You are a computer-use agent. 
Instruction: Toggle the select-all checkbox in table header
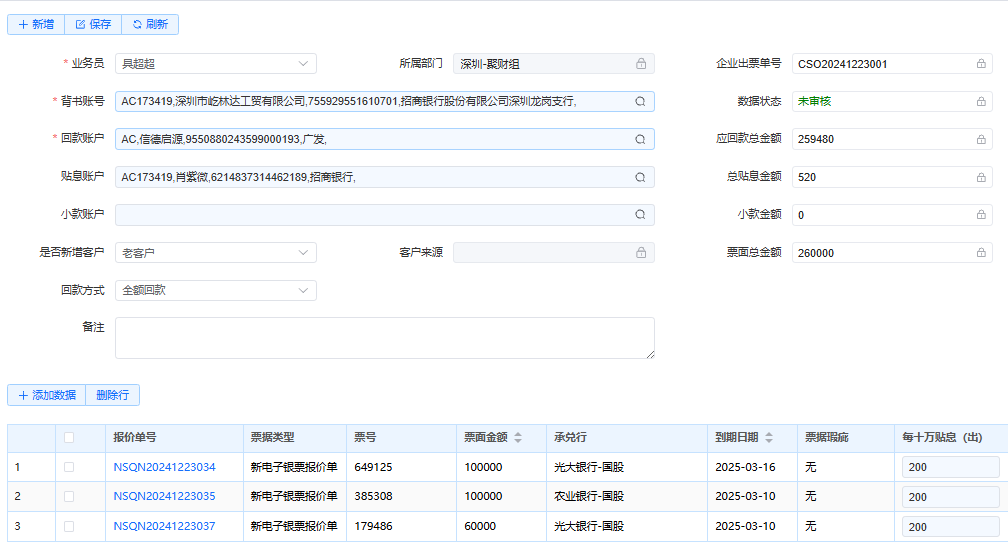tap(69, 437)
